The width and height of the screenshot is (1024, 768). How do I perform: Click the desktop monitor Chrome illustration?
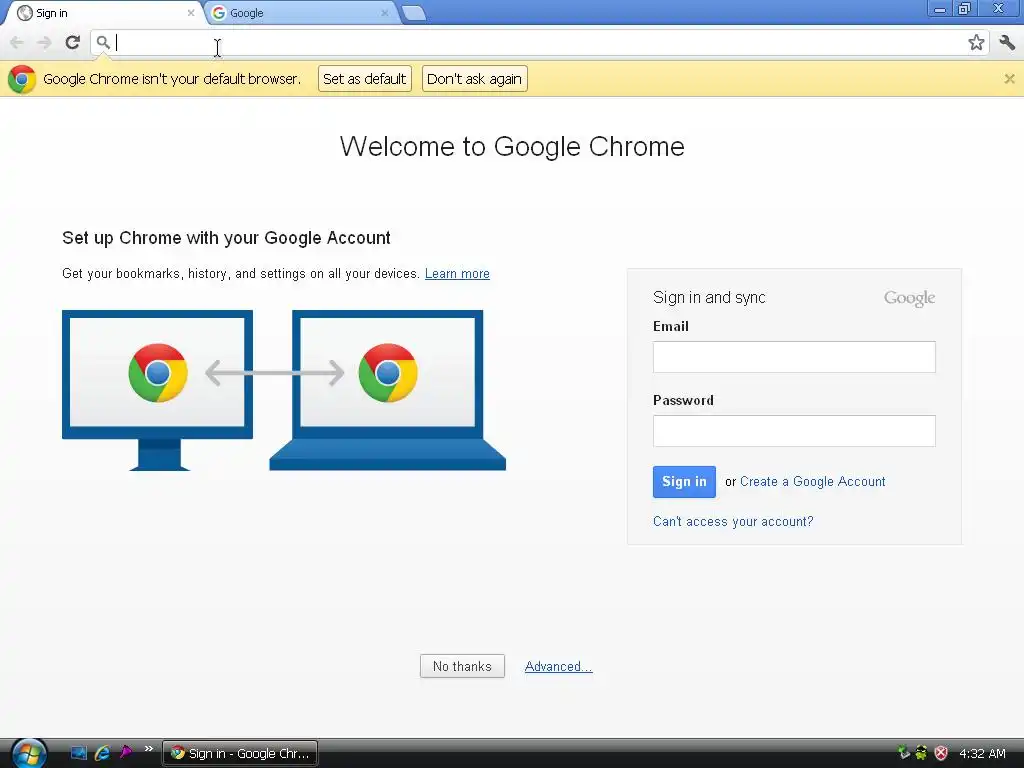pyautogui.click(x=157, y=390)
